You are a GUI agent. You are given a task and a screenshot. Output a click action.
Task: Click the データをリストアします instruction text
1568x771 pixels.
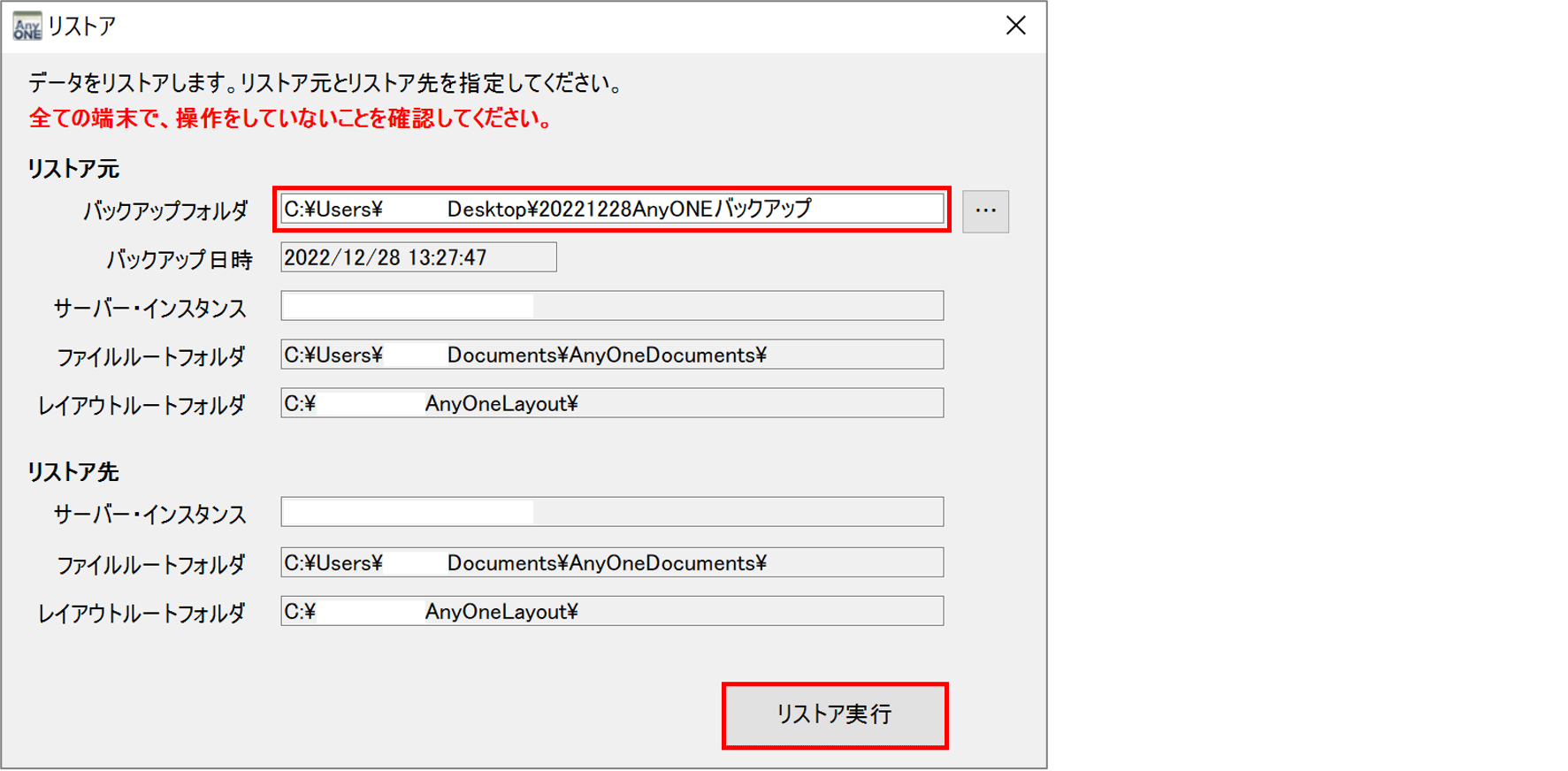coord(327,83)
